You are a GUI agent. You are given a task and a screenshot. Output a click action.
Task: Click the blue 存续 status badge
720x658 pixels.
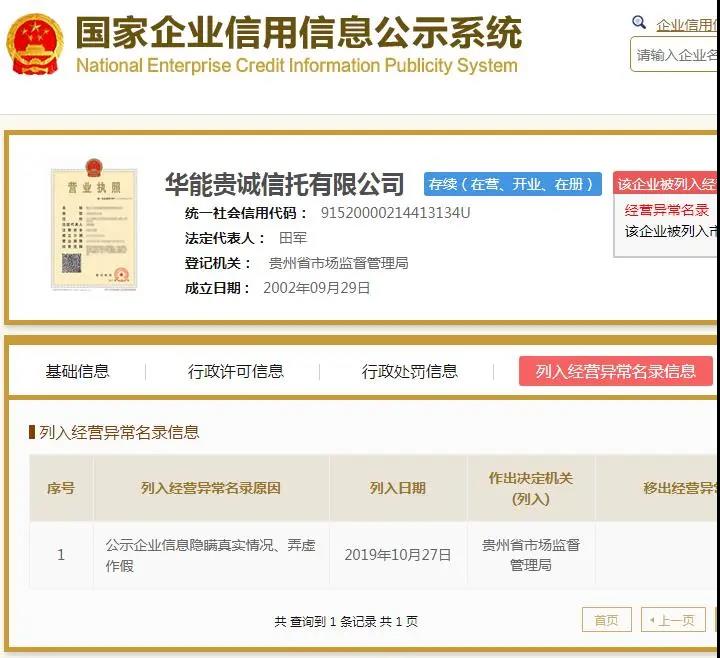tap(512, 184)
